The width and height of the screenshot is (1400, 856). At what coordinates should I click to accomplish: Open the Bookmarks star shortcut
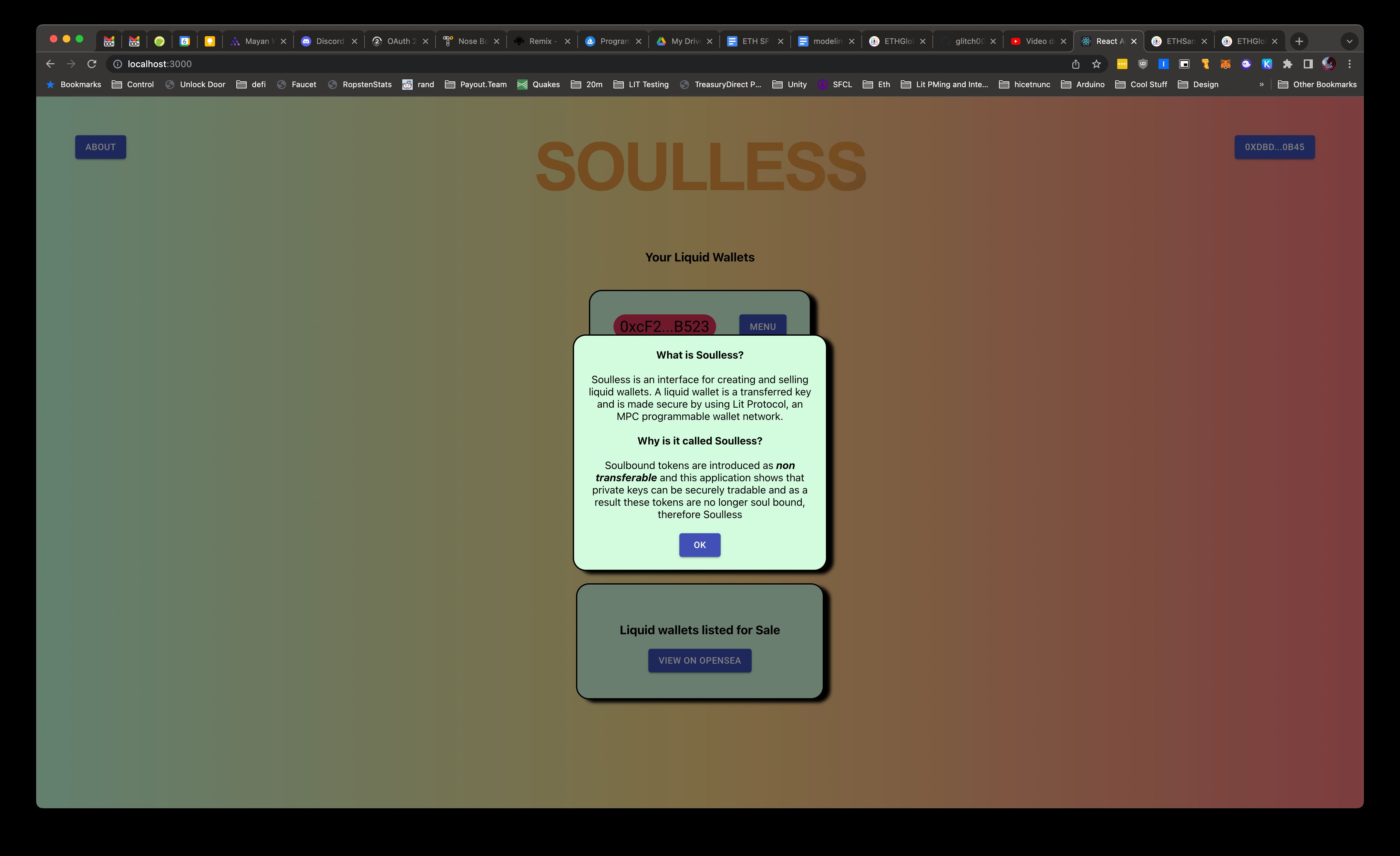tap(73, 85)
